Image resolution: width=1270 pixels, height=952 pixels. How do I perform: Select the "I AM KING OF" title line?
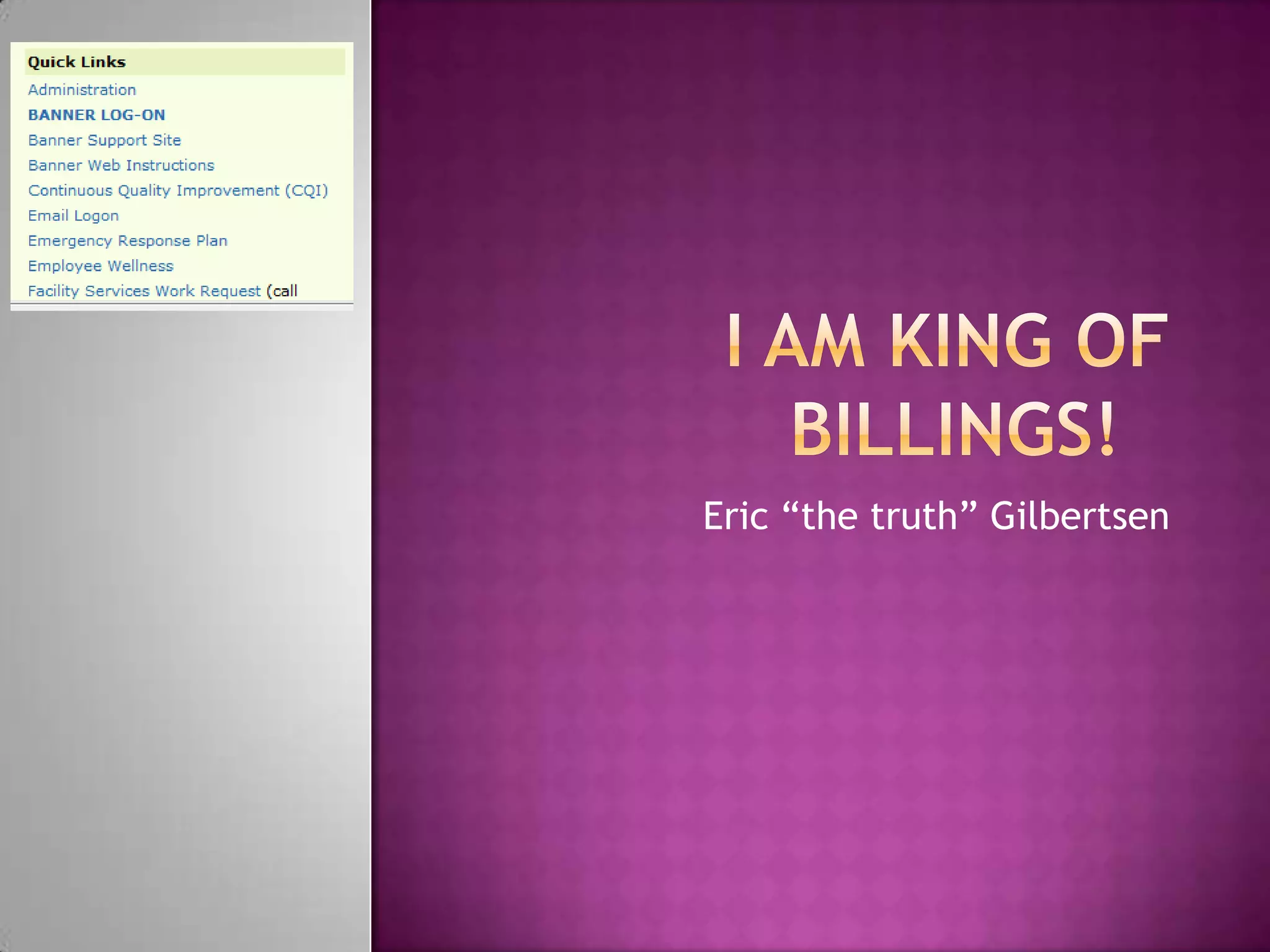point(947,340)
